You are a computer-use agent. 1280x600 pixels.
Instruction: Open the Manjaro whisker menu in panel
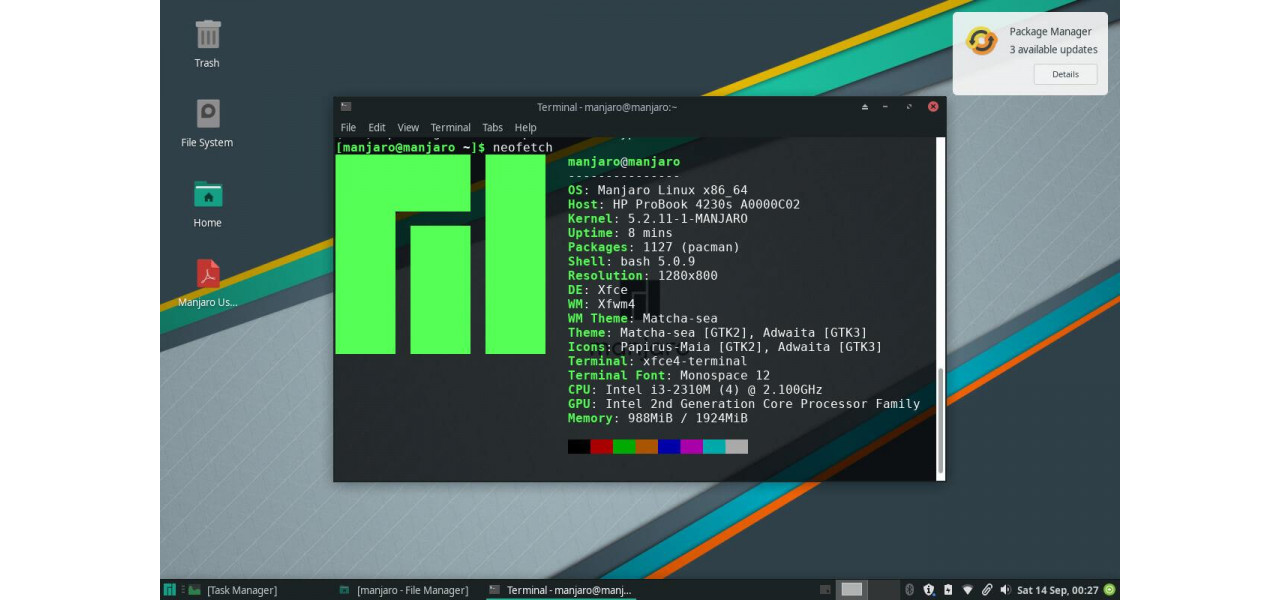coord(169,590)
